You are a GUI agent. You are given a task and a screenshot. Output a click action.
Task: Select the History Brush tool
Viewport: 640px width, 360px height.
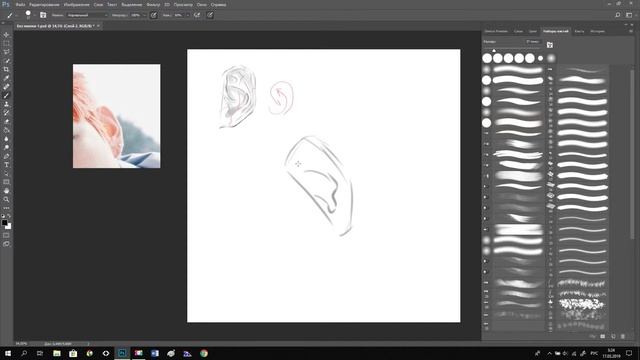pos(6,113)
